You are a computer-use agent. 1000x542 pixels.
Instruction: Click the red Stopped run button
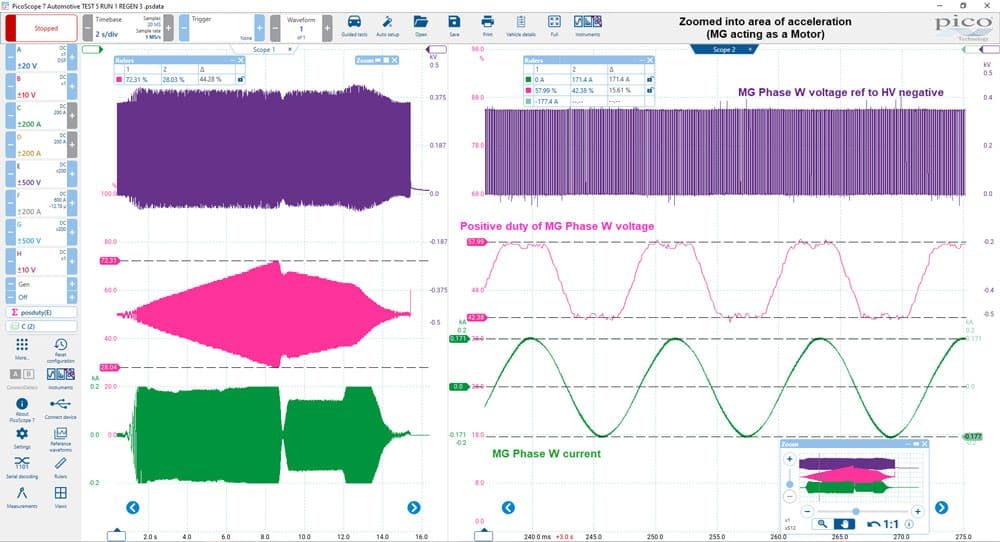pyautogui.click(x=41, y=28)
